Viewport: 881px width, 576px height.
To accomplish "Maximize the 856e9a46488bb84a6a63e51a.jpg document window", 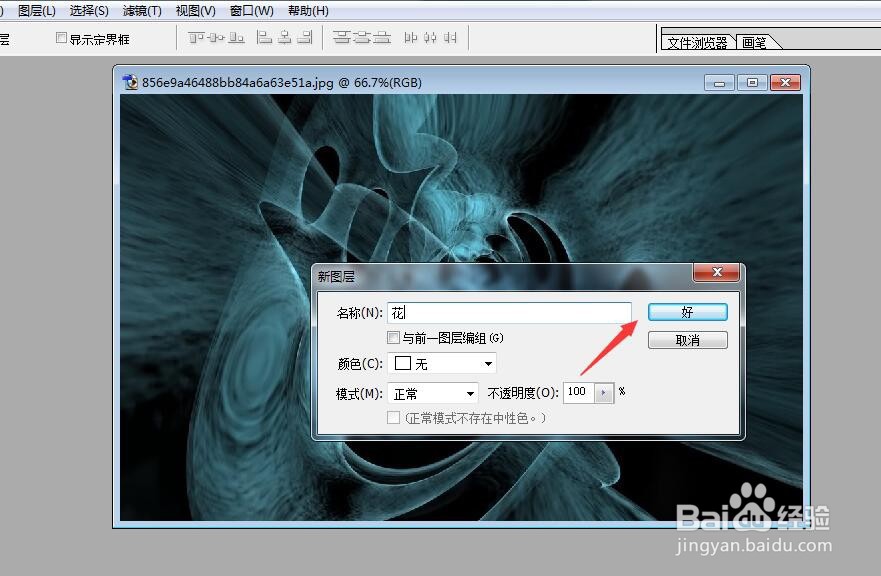I will [x=752, y=83].
